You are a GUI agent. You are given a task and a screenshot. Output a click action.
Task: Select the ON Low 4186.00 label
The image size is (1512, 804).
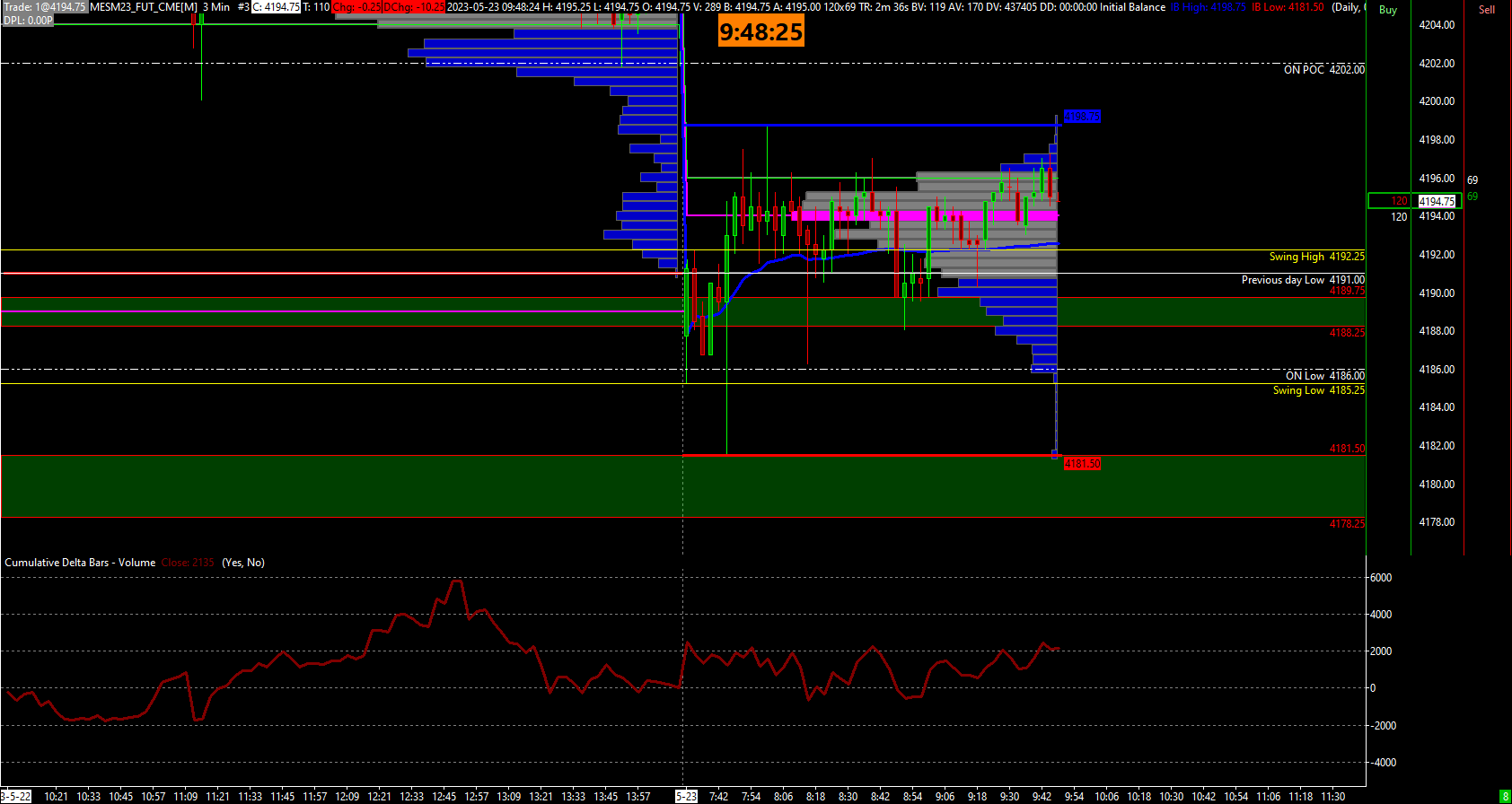(x=1325, y=376)
